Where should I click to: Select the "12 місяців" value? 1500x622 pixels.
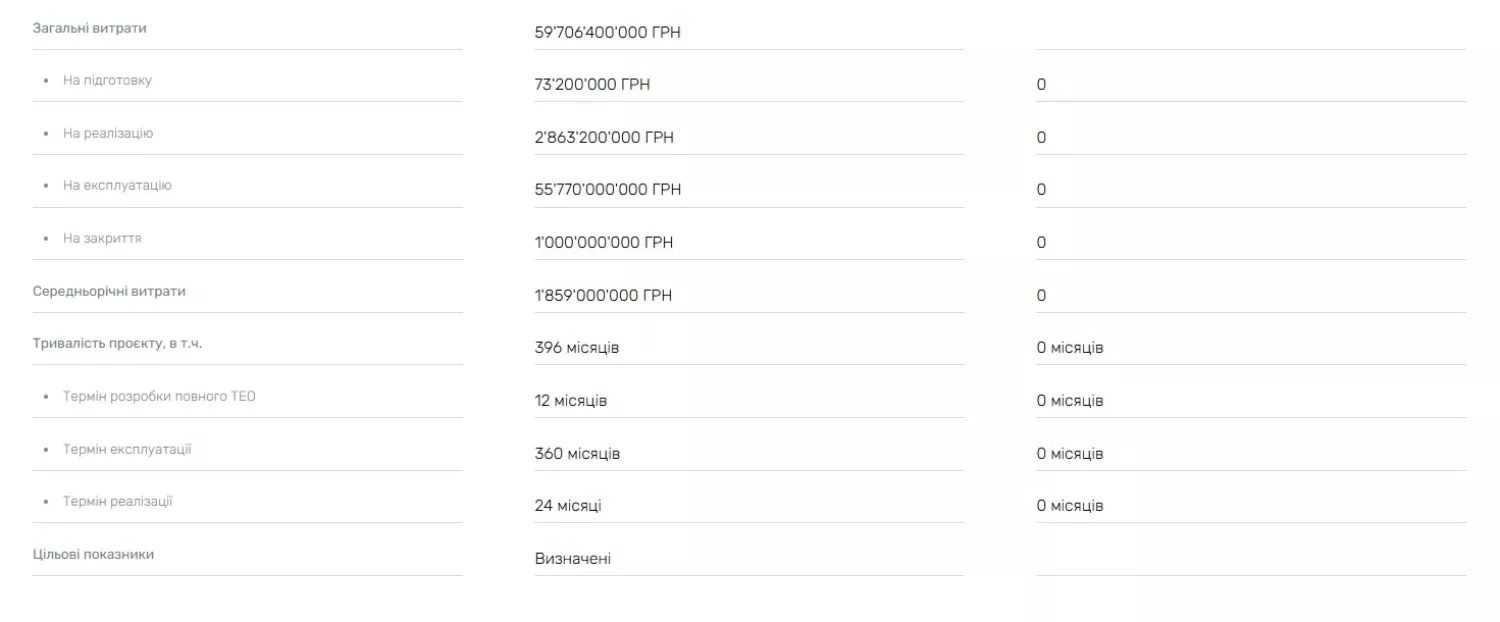click(x=571, y=401)
